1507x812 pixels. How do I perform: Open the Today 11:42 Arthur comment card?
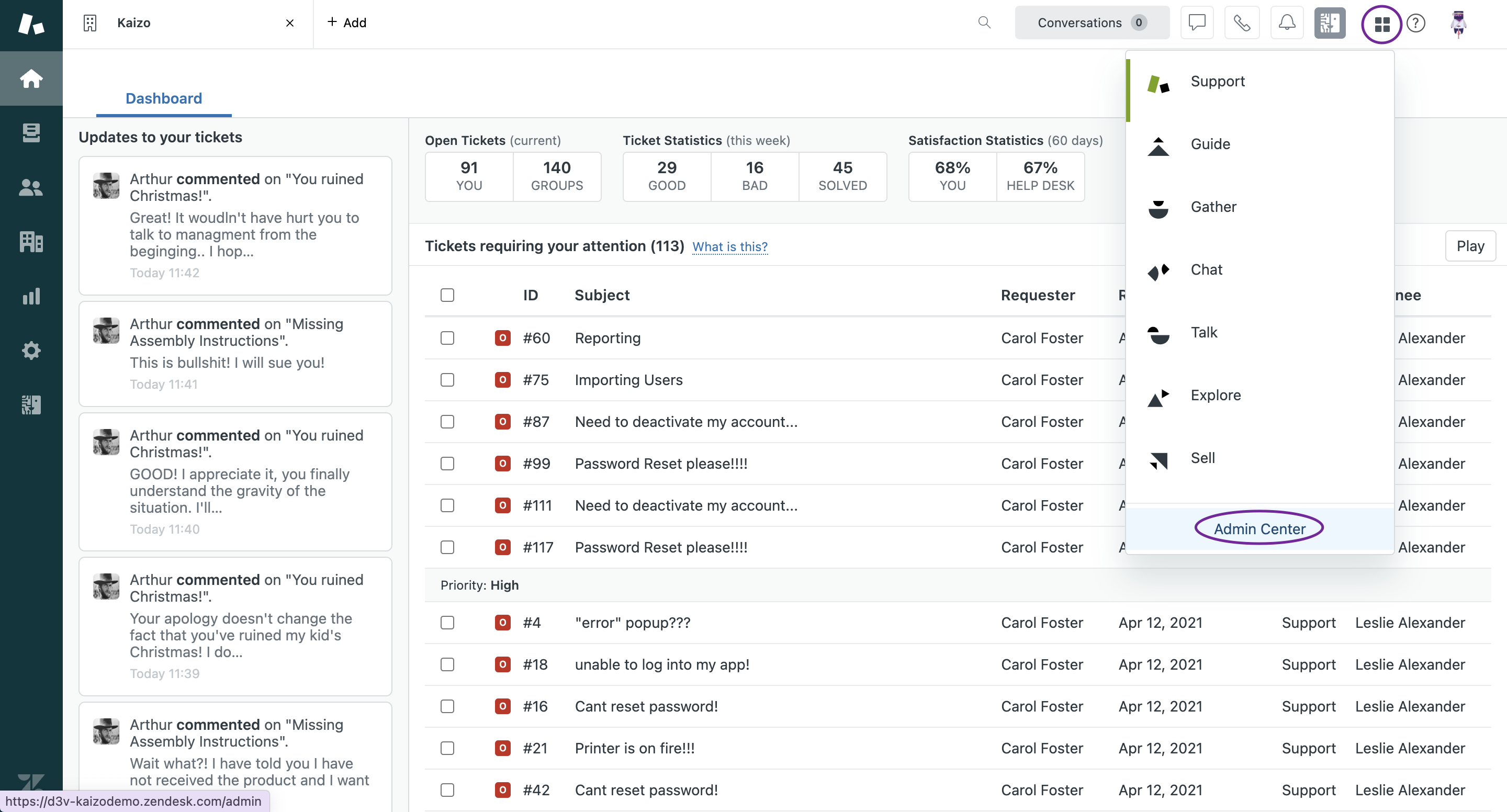coord(235,226)
